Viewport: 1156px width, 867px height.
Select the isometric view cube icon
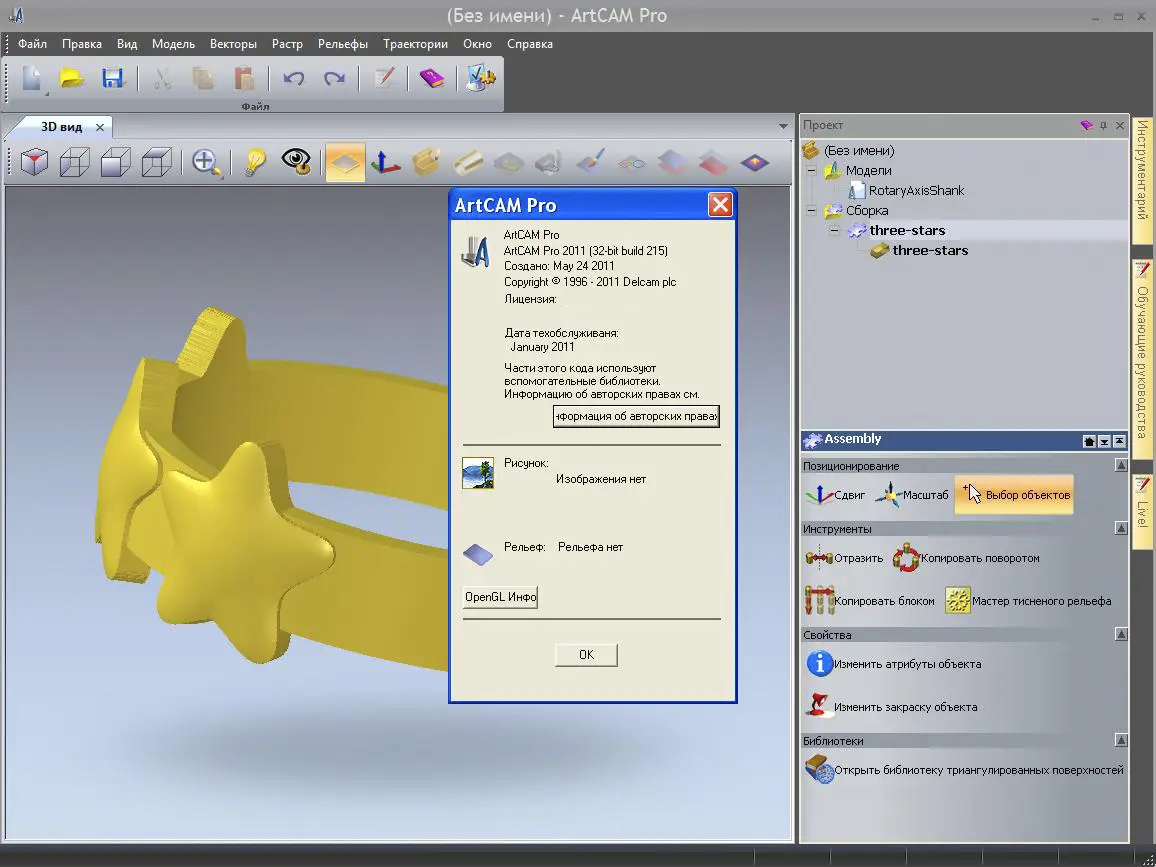[x=35, y=161]
